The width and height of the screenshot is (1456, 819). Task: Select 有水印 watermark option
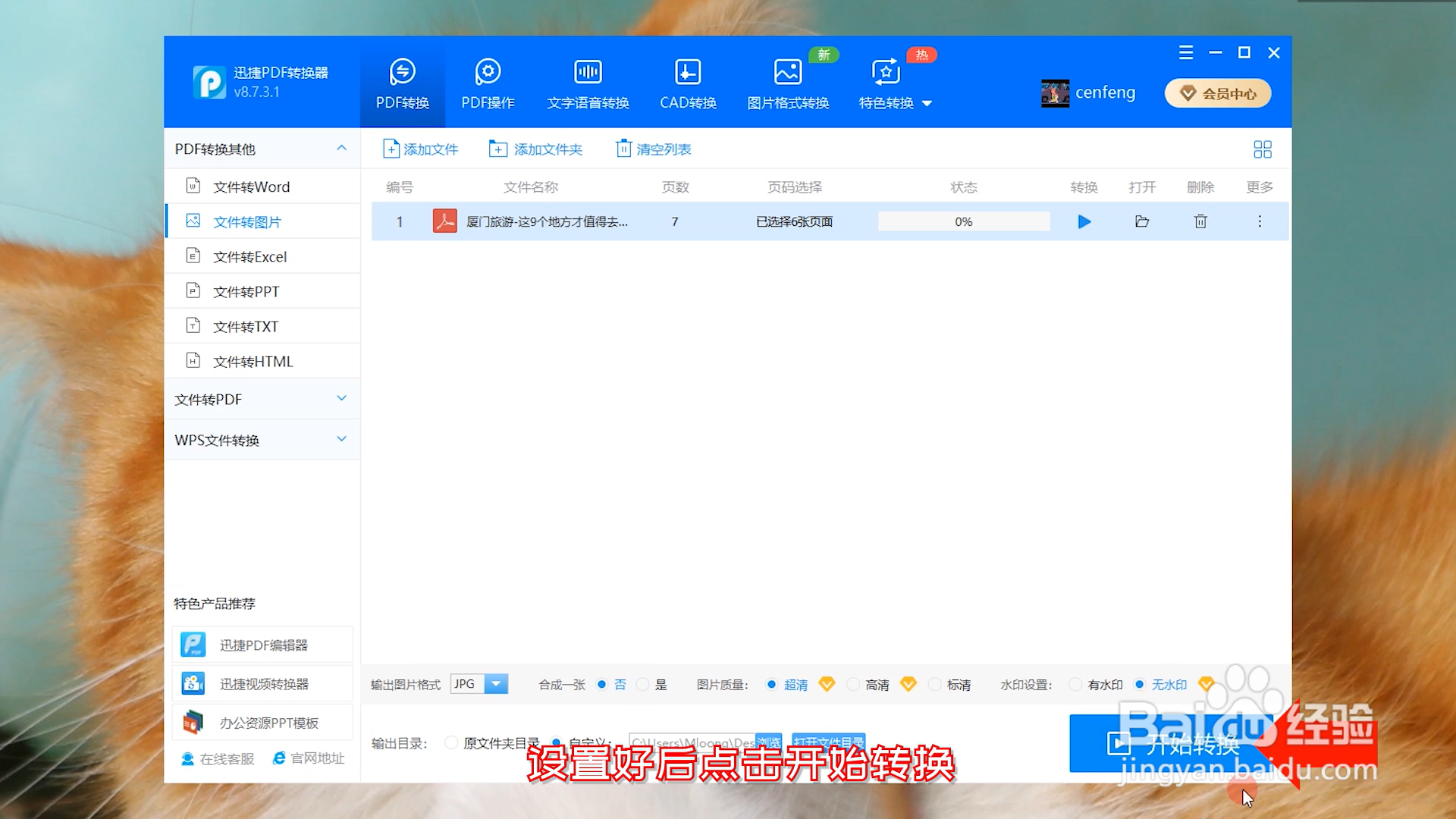pyautogui.click(x=1075, y=685)
